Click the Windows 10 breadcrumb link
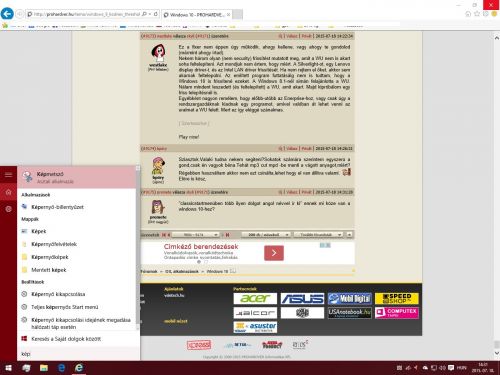Screen dimensions: 500x375 (217, 271)
